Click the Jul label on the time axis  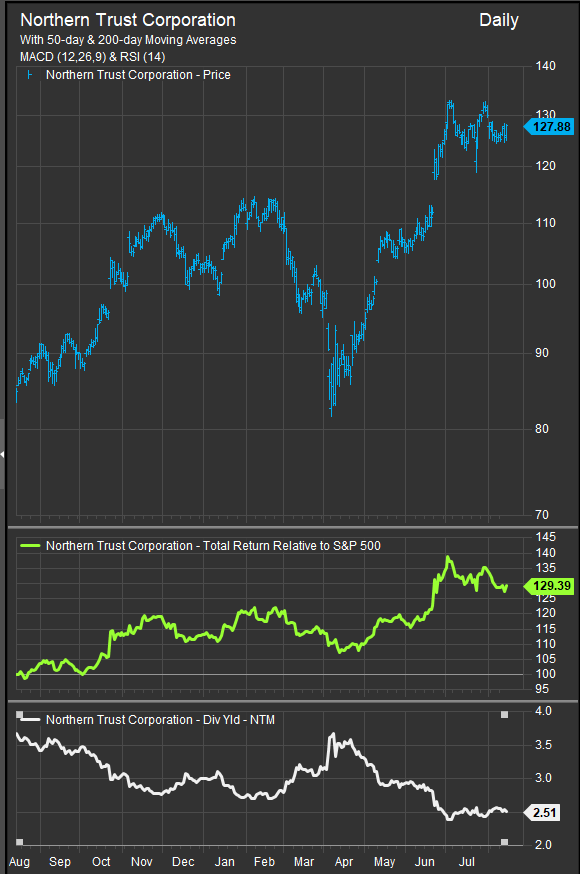pos(466,862)
